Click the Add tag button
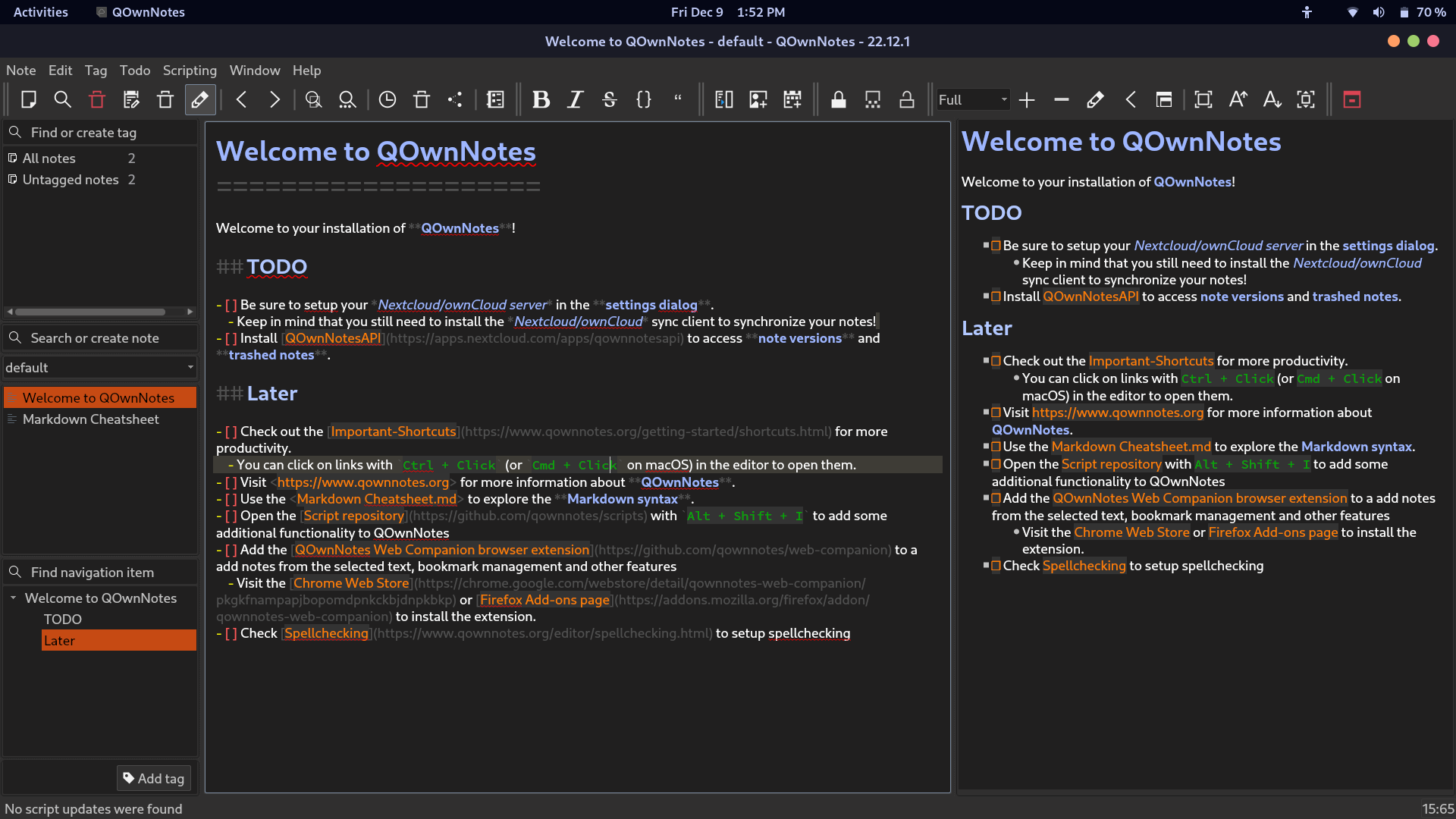 154,778
